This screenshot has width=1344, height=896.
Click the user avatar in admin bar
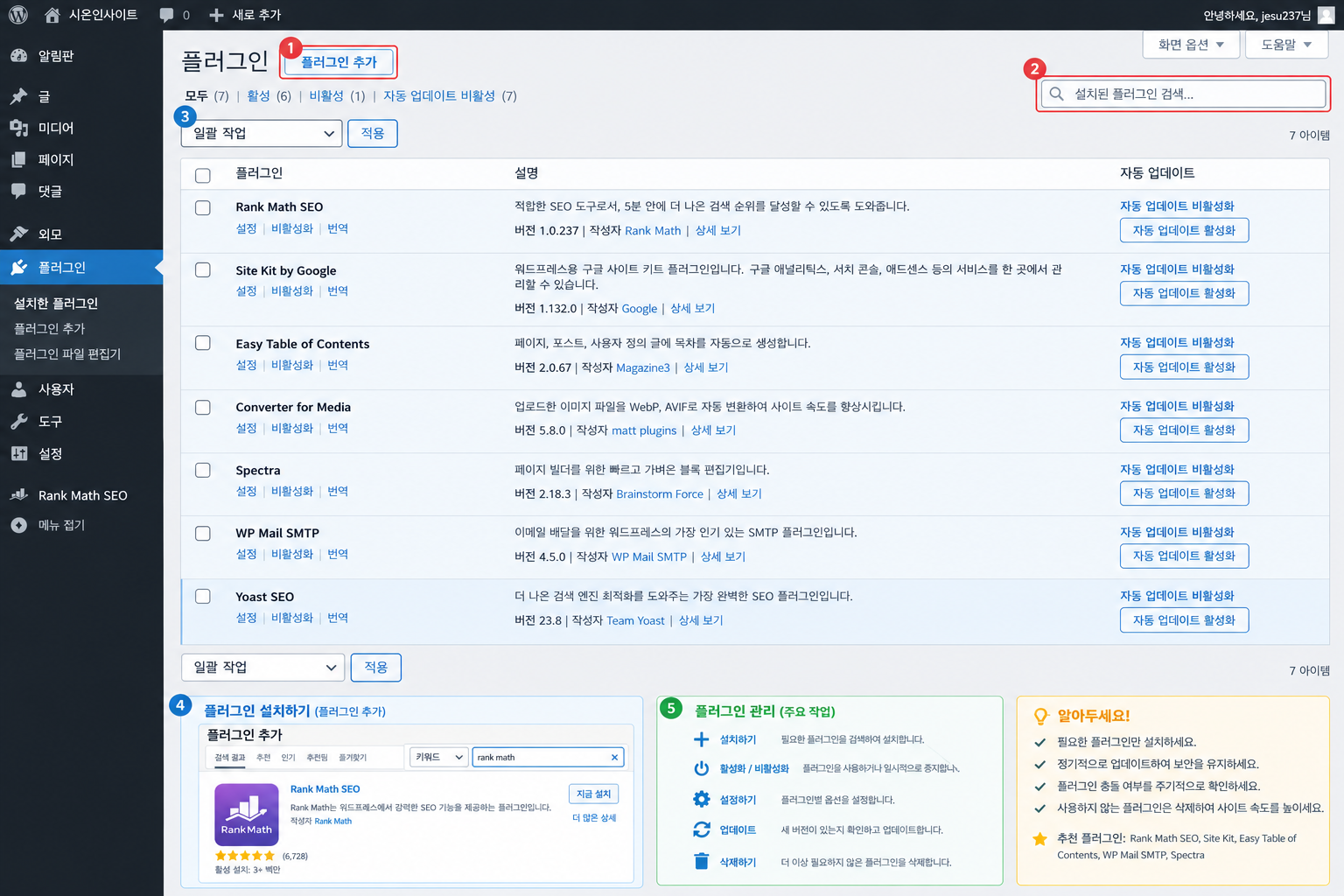(1326, 15)
